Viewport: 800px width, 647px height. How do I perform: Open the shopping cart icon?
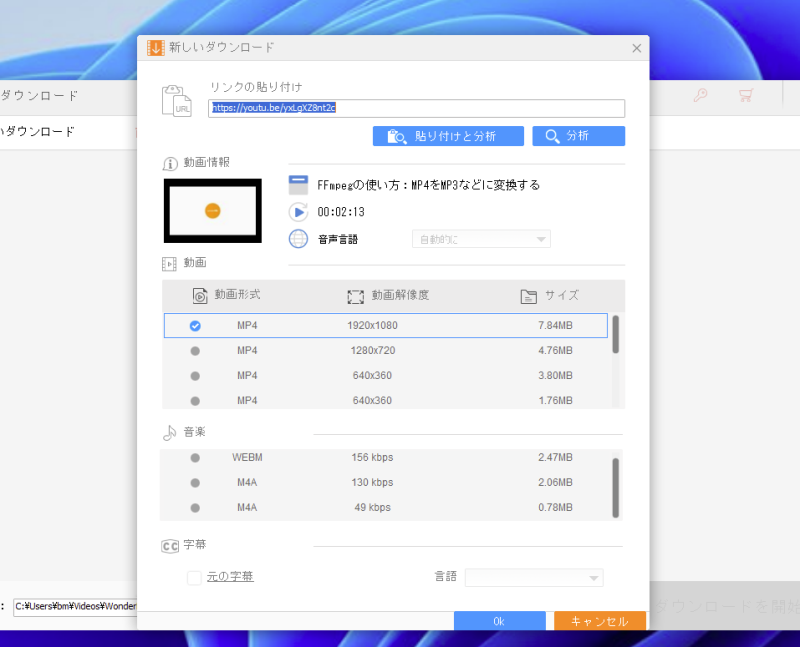745,96
